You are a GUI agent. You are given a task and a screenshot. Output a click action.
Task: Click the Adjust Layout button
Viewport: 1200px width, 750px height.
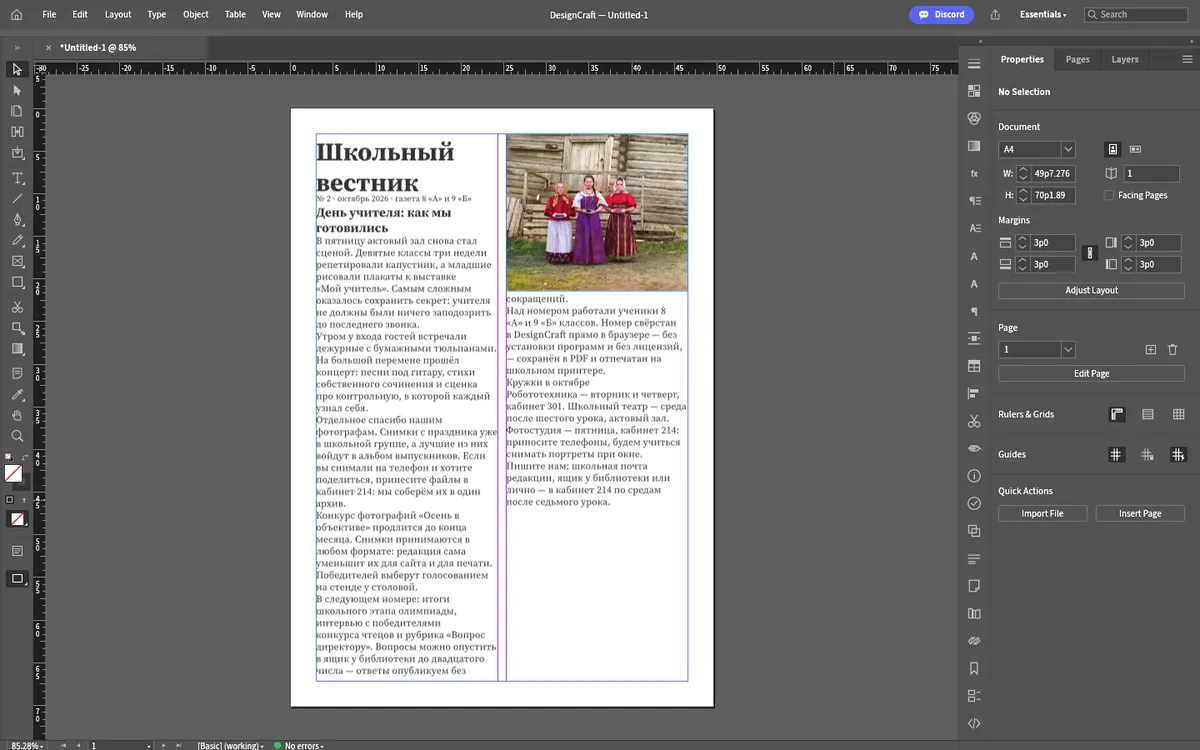(x=1091, y=290)
